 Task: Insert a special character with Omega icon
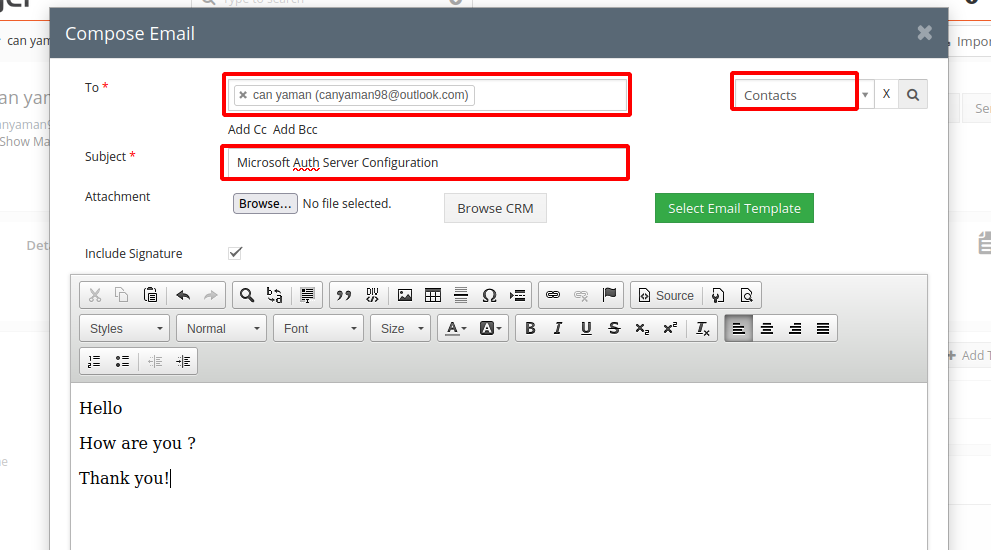tap(489, 295)
